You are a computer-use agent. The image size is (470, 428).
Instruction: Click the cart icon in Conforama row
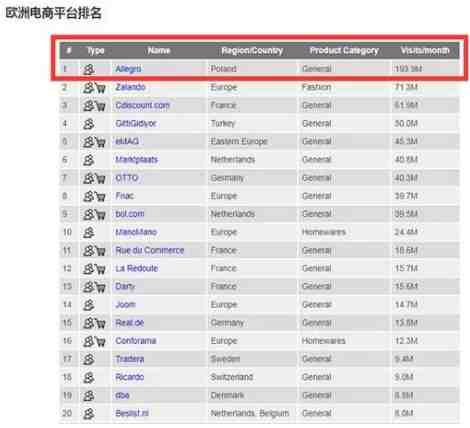pos(101,342)
